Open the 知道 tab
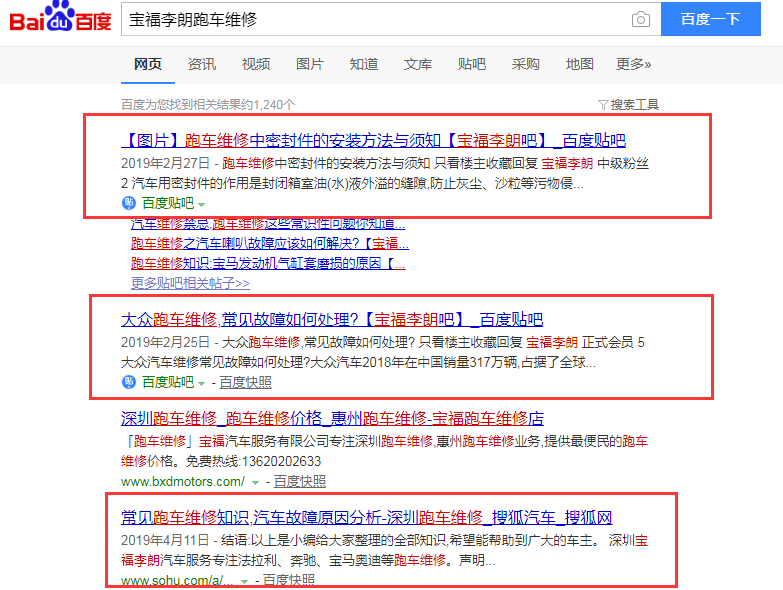The height and width of the screenshot is (590, 783). click(x=364, y=64)
